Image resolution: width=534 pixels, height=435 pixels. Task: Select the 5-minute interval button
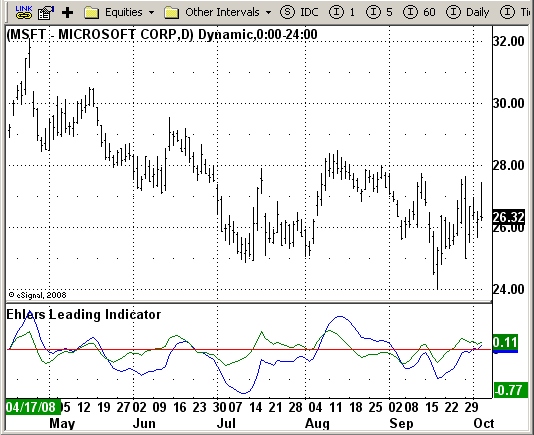pyautogui.click(x=379, y=13)
